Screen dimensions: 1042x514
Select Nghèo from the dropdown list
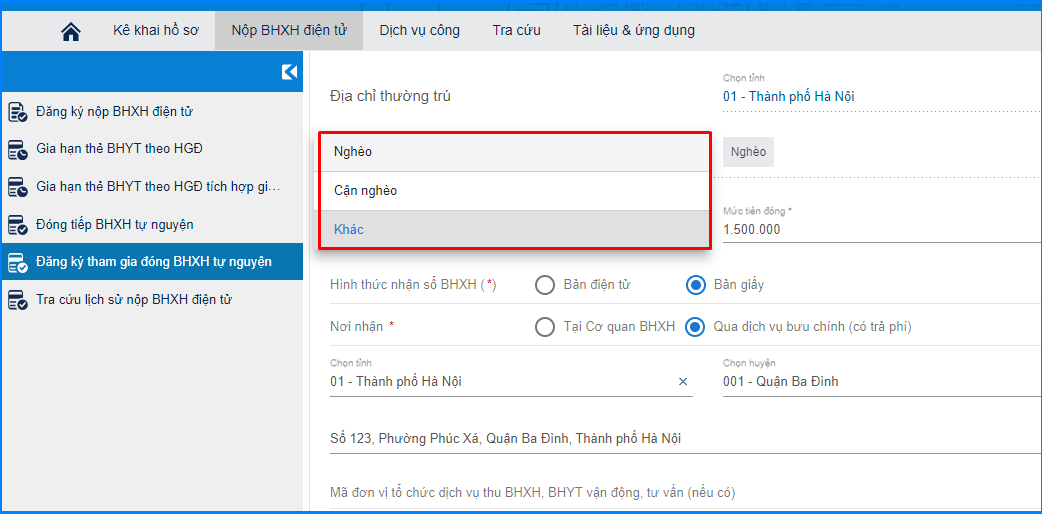point(514,152)
